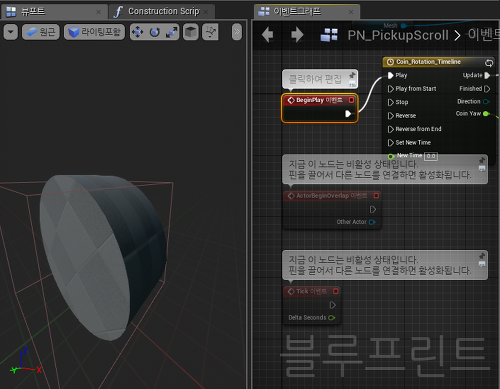500x389 pixels.
Task: Click the BeginPlay white exec output pin
Action: (348, 114)
